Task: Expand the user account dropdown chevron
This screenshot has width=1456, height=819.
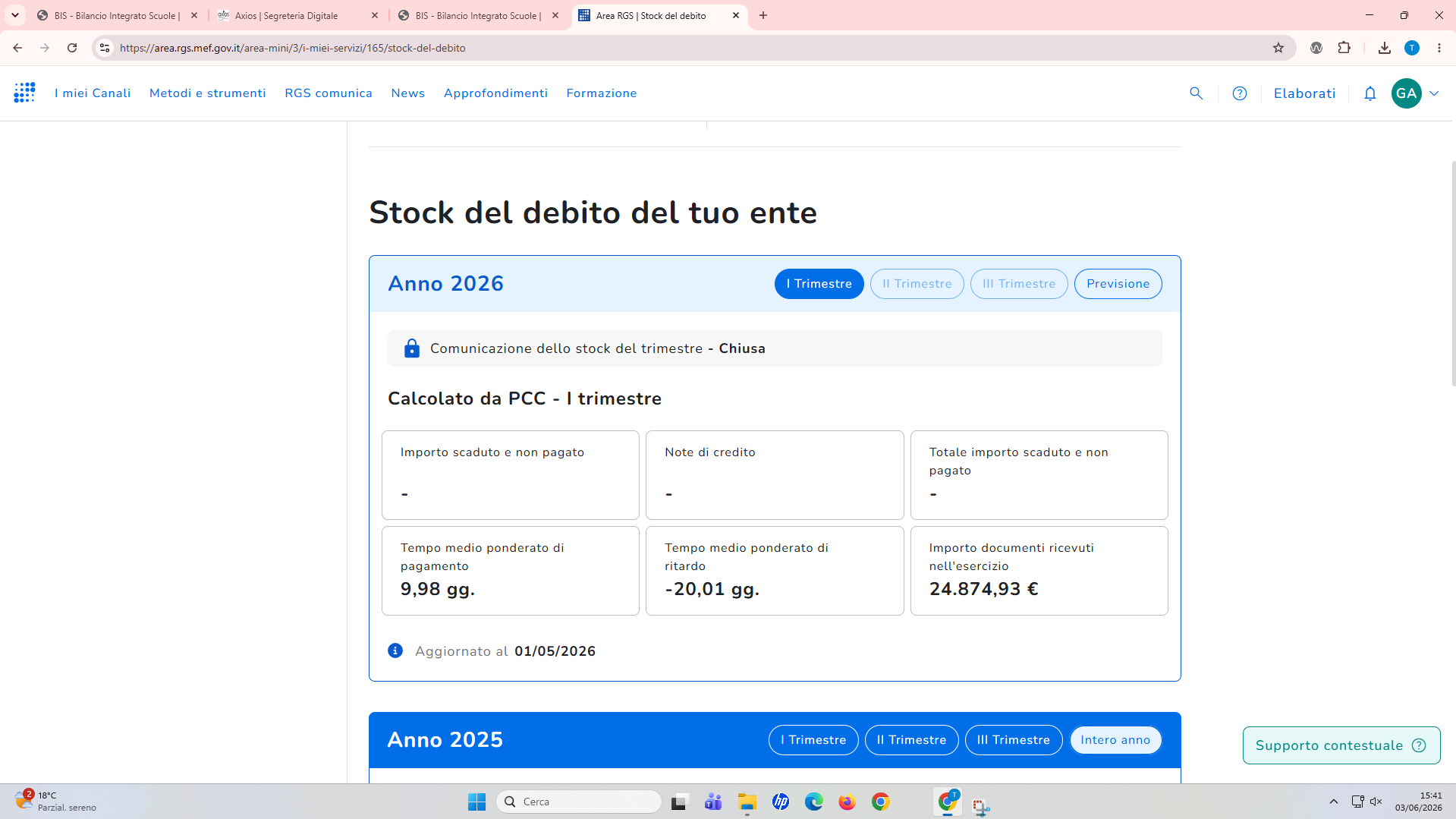Action: click(1434, 93)
